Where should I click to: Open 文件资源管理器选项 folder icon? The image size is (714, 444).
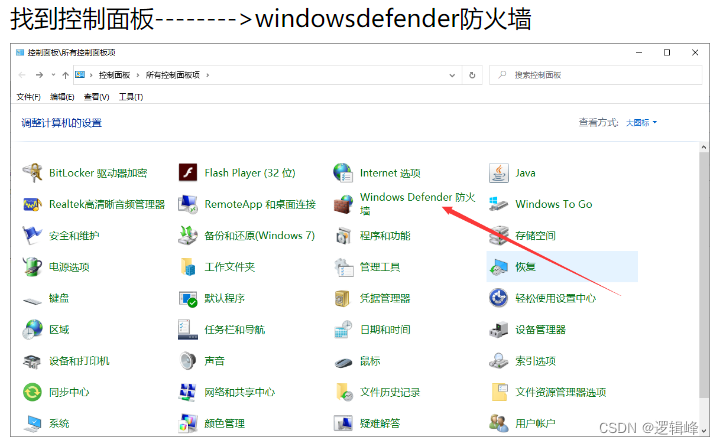click(500, 392)
